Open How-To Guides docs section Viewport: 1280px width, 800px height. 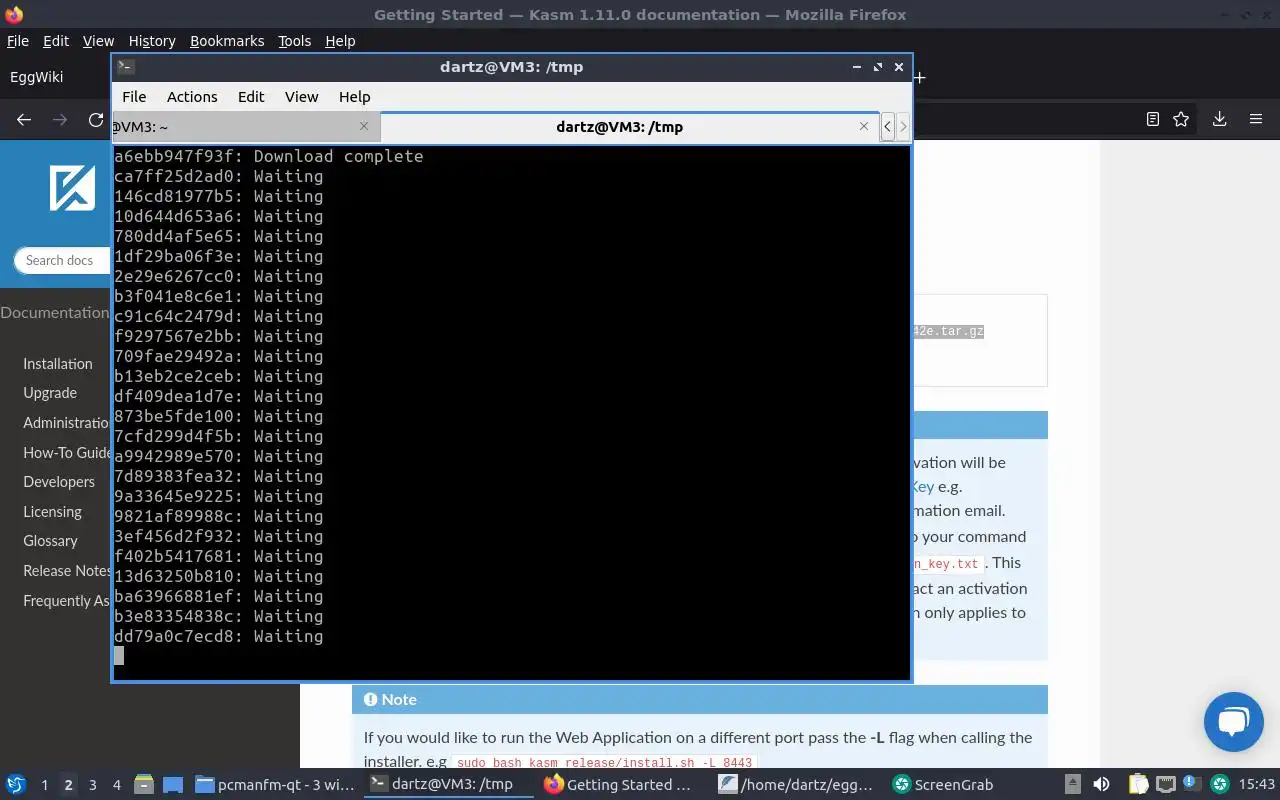tap(66, 453)
